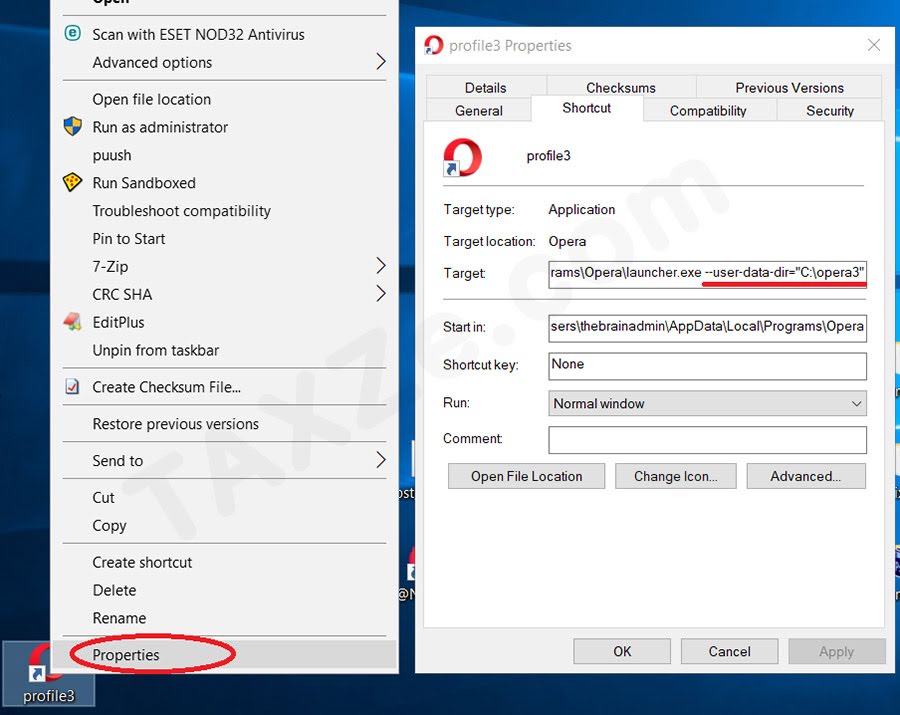
Task: Click the Create Checksum File icon
Action: [x=70, y=387]
